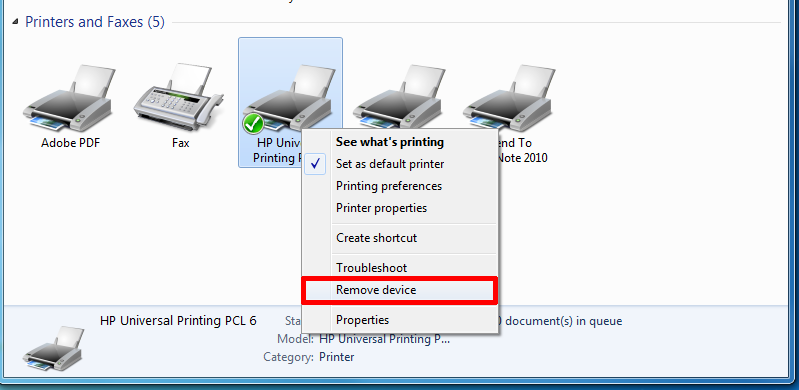Choose Troubleshoot from the context menu

coord(371,268)
